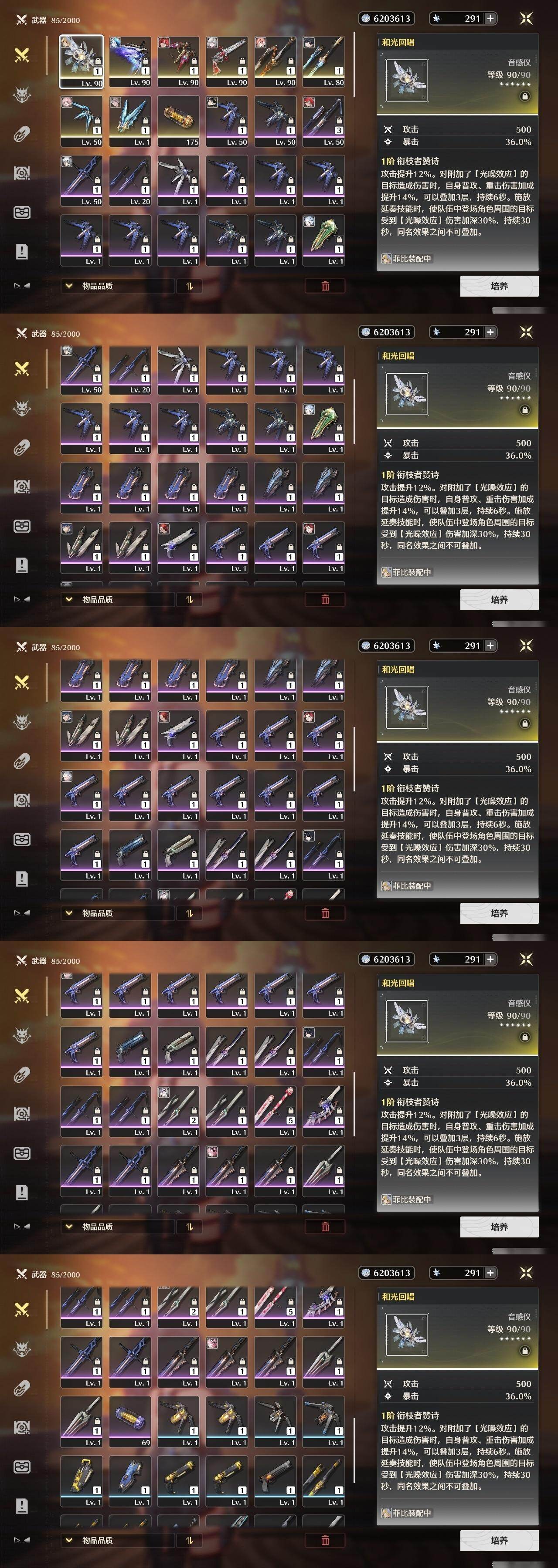Viewport: 558px width, 1568px height.
Task: Select the Lv. 50 weapon with a count of 3
Action: [323, 121]
